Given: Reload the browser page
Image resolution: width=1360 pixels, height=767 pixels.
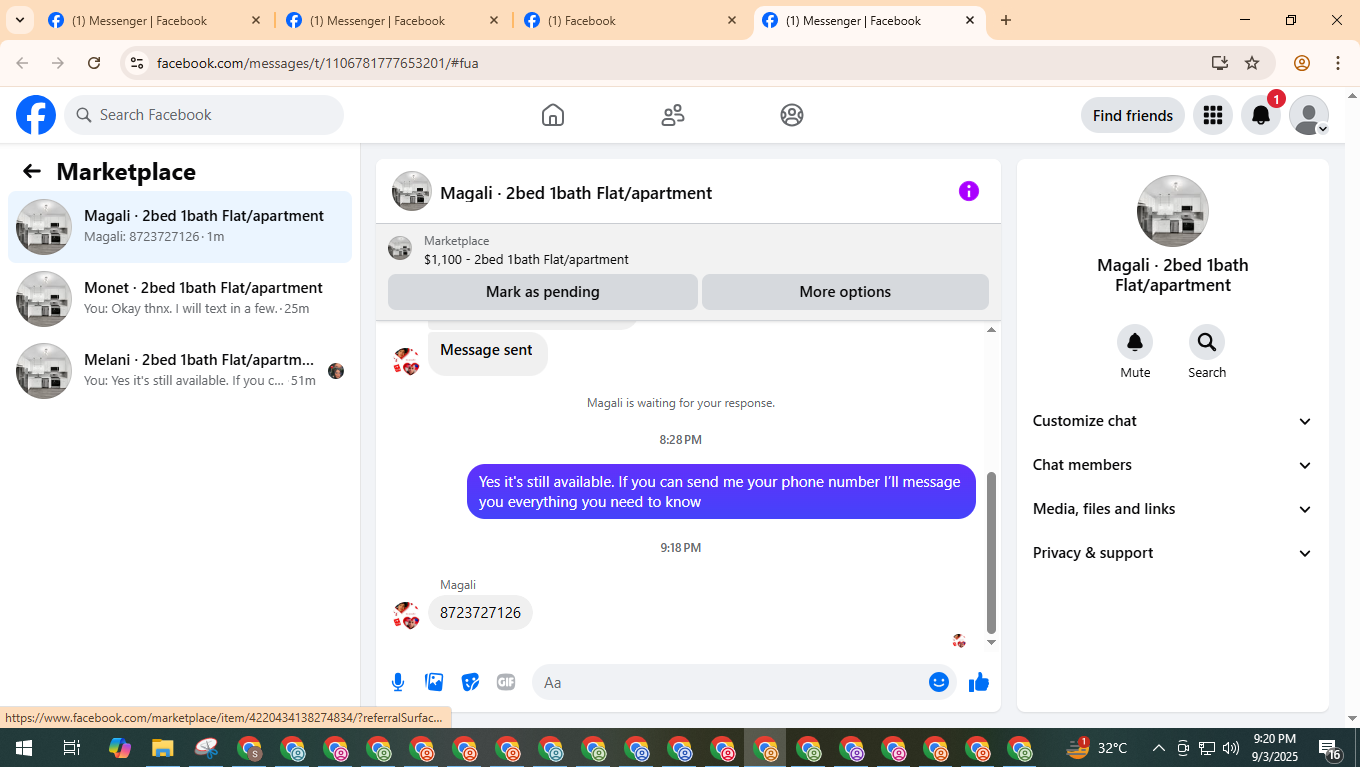Looking at the screenshot, I should pyautogui.click(x=94, y=63).
